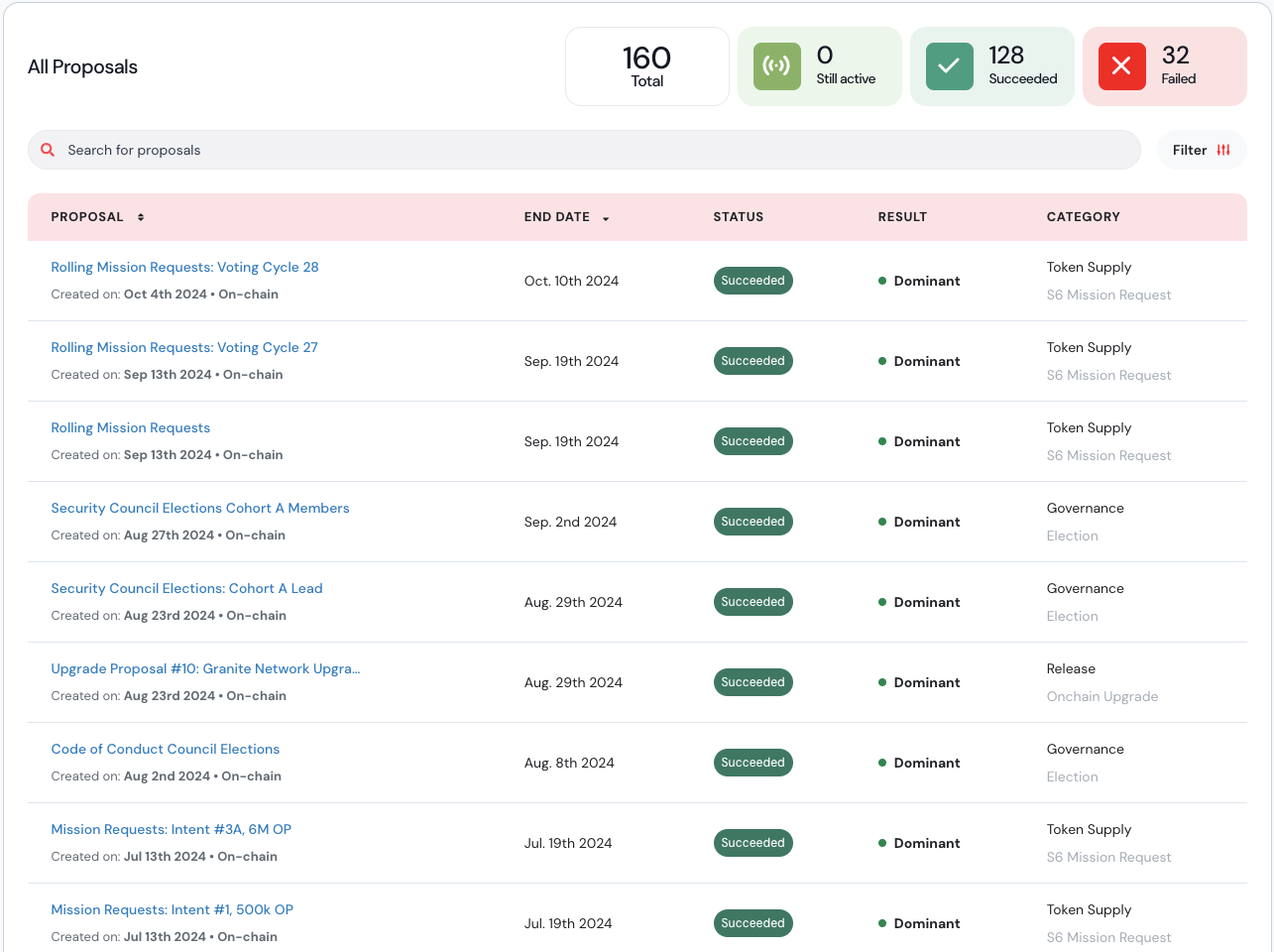The width and height of the screenshot is (1274, 952).
Task: Click the red X Failed icon
Action: (1121, 66)
